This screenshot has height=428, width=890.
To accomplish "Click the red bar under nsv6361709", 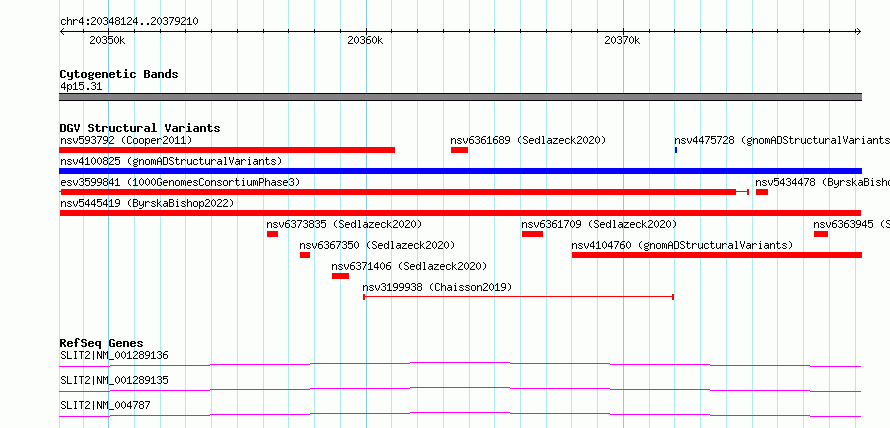I will click(x=532, y=234).
